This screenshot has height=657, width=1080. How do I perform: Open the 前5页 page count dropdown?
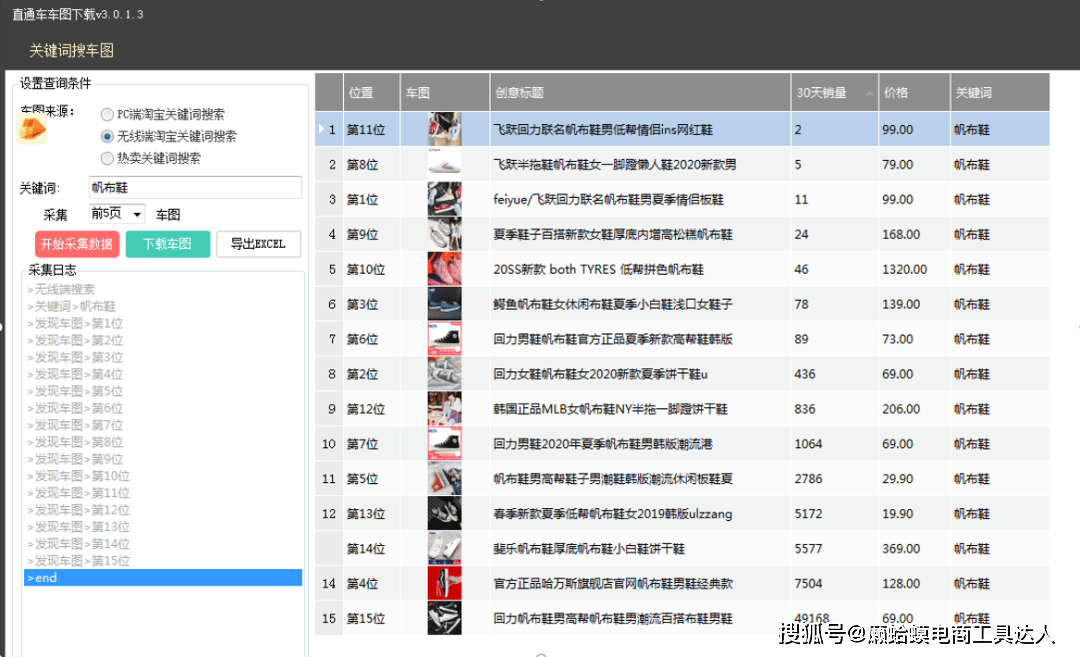(116, 214)
